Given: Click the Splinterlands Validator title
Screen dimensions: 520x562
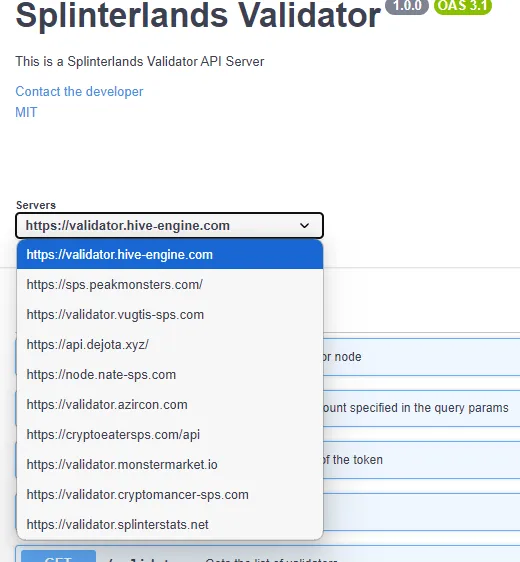Looking at the screenshot, I should 198,15.
